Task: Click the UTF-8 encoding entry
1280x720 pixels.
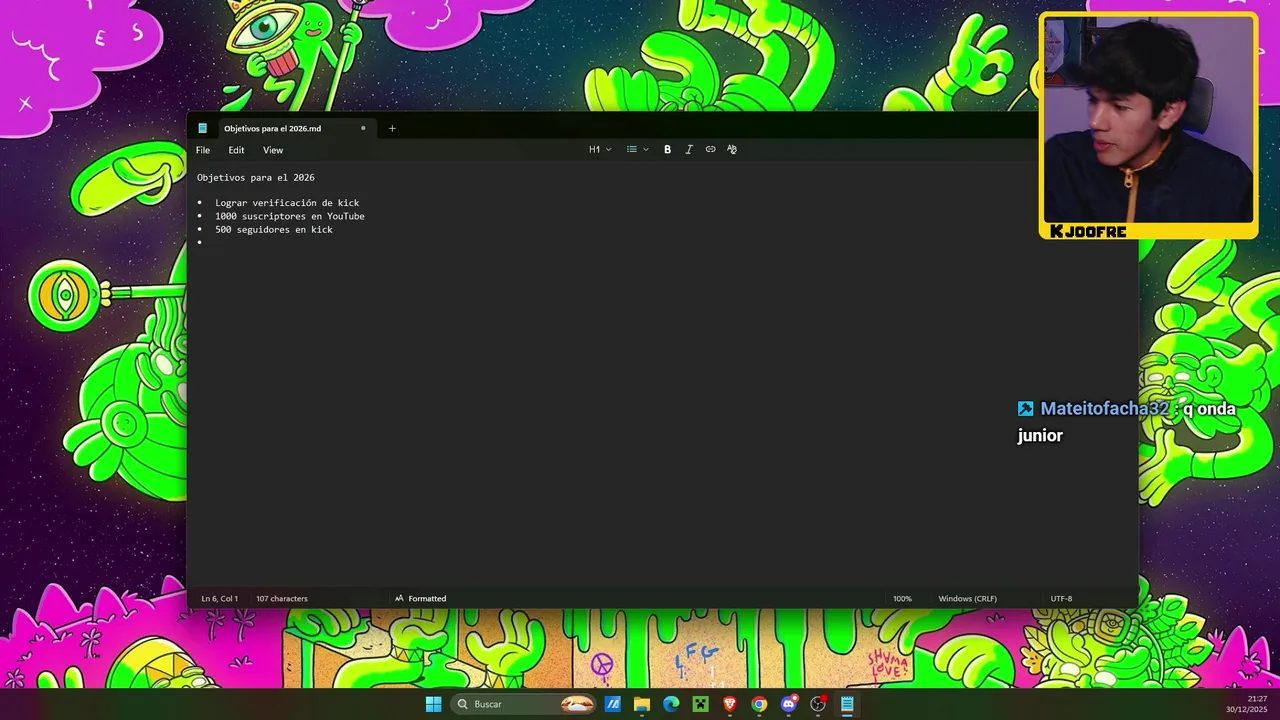Action: click(x=1061, y=598)
